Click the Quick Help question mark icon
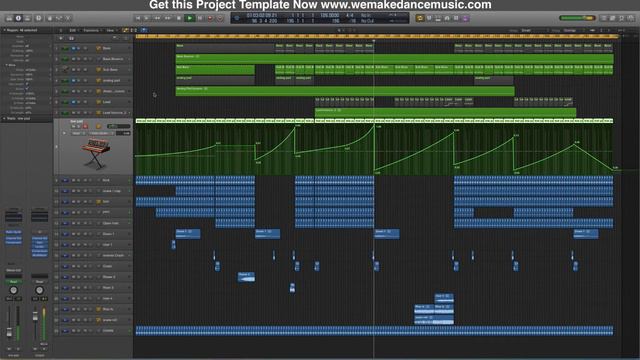Viewport: 640px width, 360px height. (38, 18)
